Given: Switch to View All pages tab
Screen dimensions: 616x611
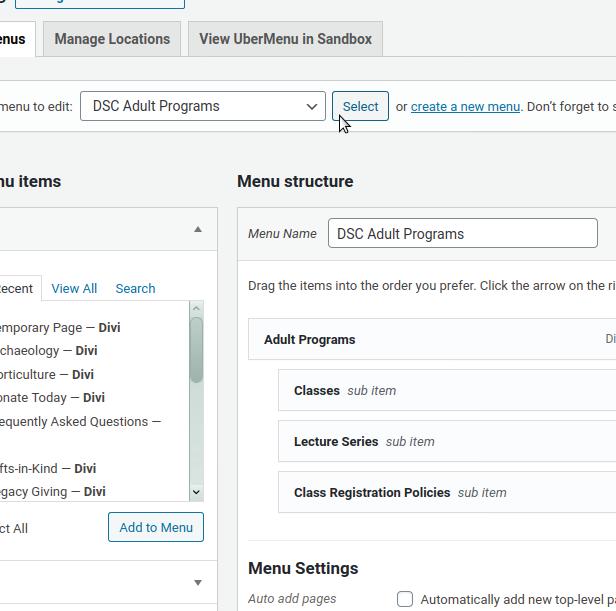Looking at the screenshot, I should pos(74,288).
